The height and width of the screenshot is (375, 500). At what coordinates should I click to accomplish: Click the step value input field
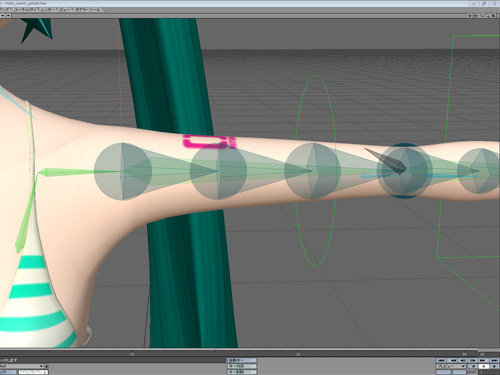[489, 372]
